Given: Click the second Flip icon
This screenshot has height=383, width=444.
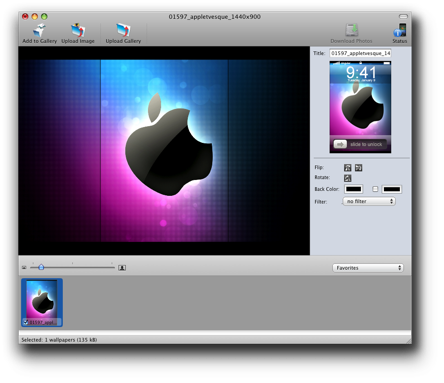Looking at the screenshot, I should point(358,168).
